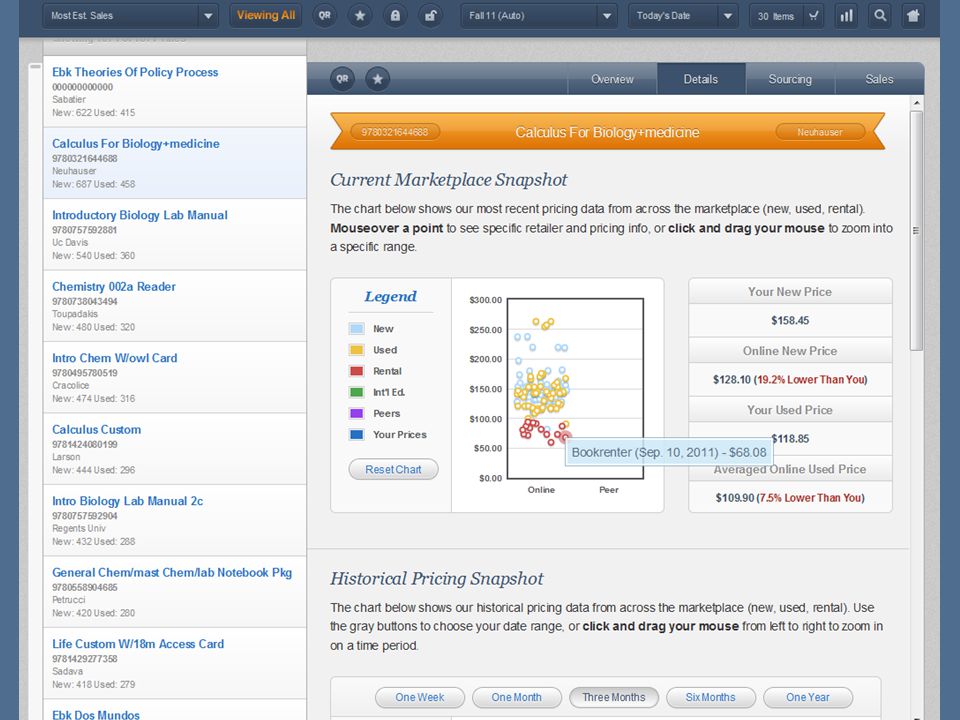
Task: Switch to the Overview tab
Action: pos(612,79)
